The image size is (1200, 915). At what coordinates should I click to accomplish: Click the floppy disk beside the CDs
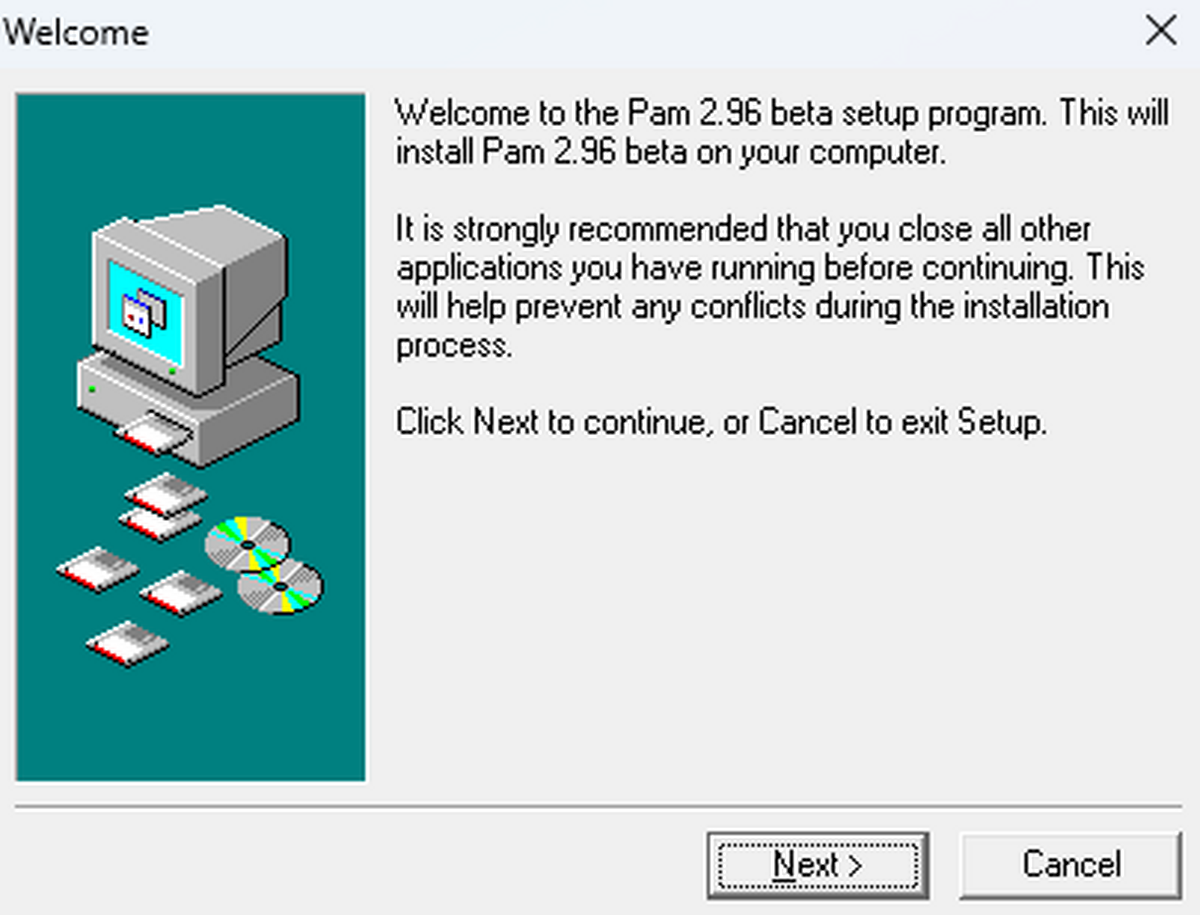coord(181,593)
